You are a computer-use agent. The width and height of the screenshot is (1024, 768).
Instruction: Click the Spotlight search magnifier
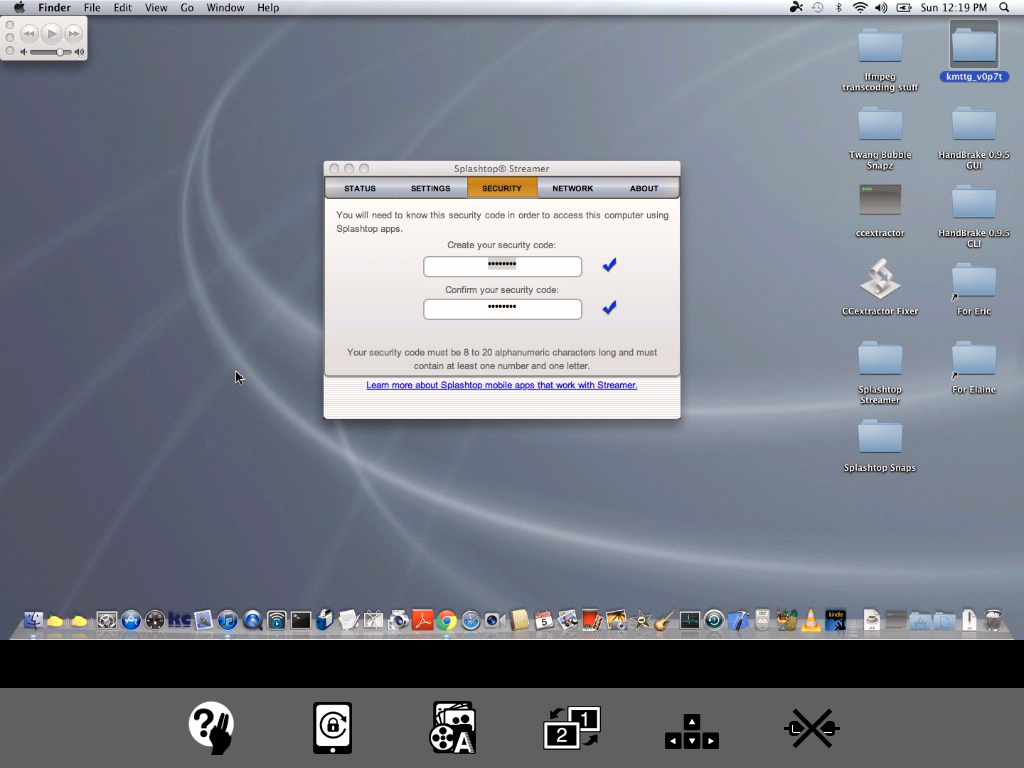1004,7
